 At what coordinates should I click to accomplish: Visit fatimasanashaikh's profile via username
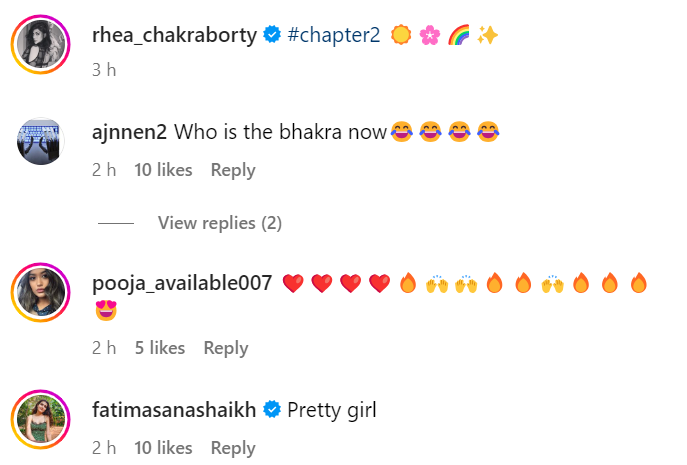pyautogui.click(x=175, y=409)
